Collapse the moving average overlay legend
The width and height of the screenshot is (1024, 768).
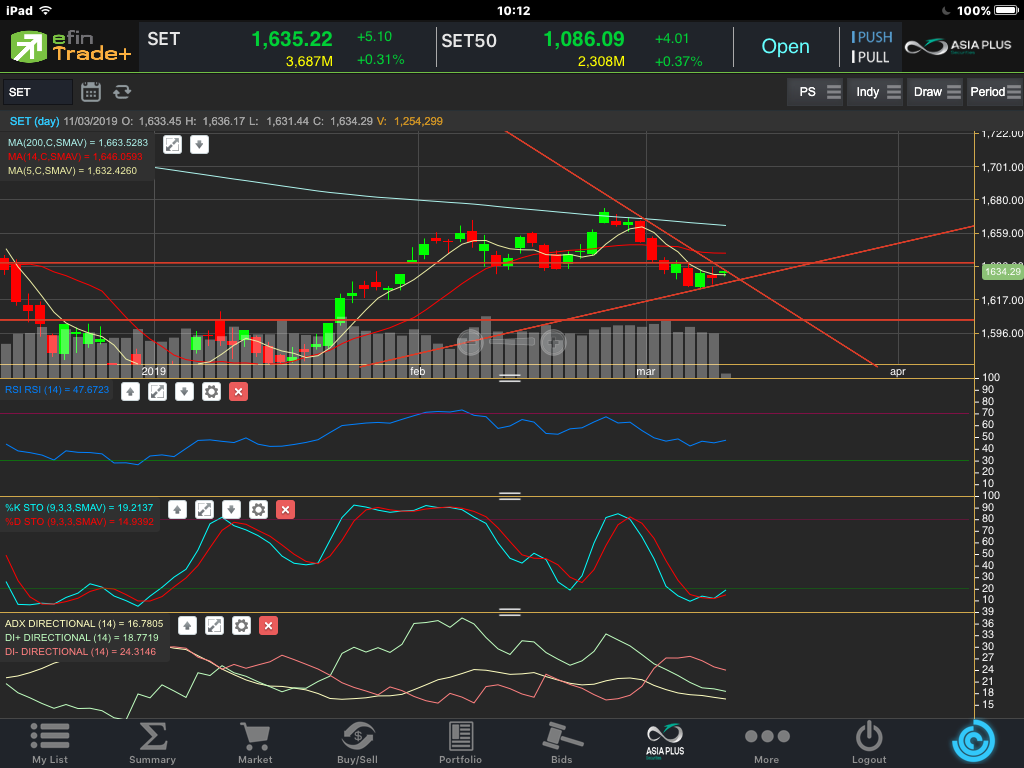pos(200,144)
